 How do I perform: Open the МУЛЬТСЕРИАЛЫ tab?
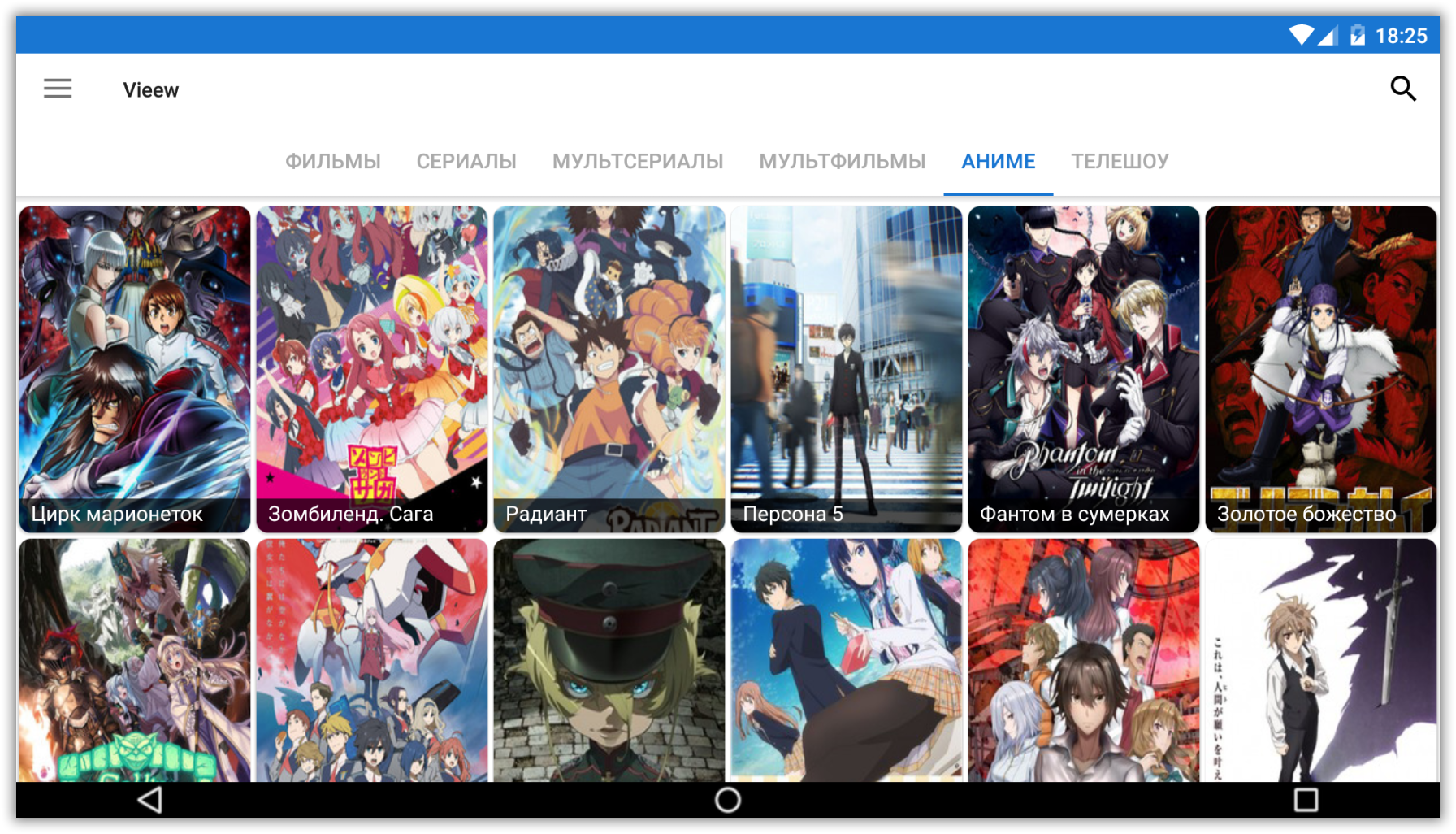point(638,161)
